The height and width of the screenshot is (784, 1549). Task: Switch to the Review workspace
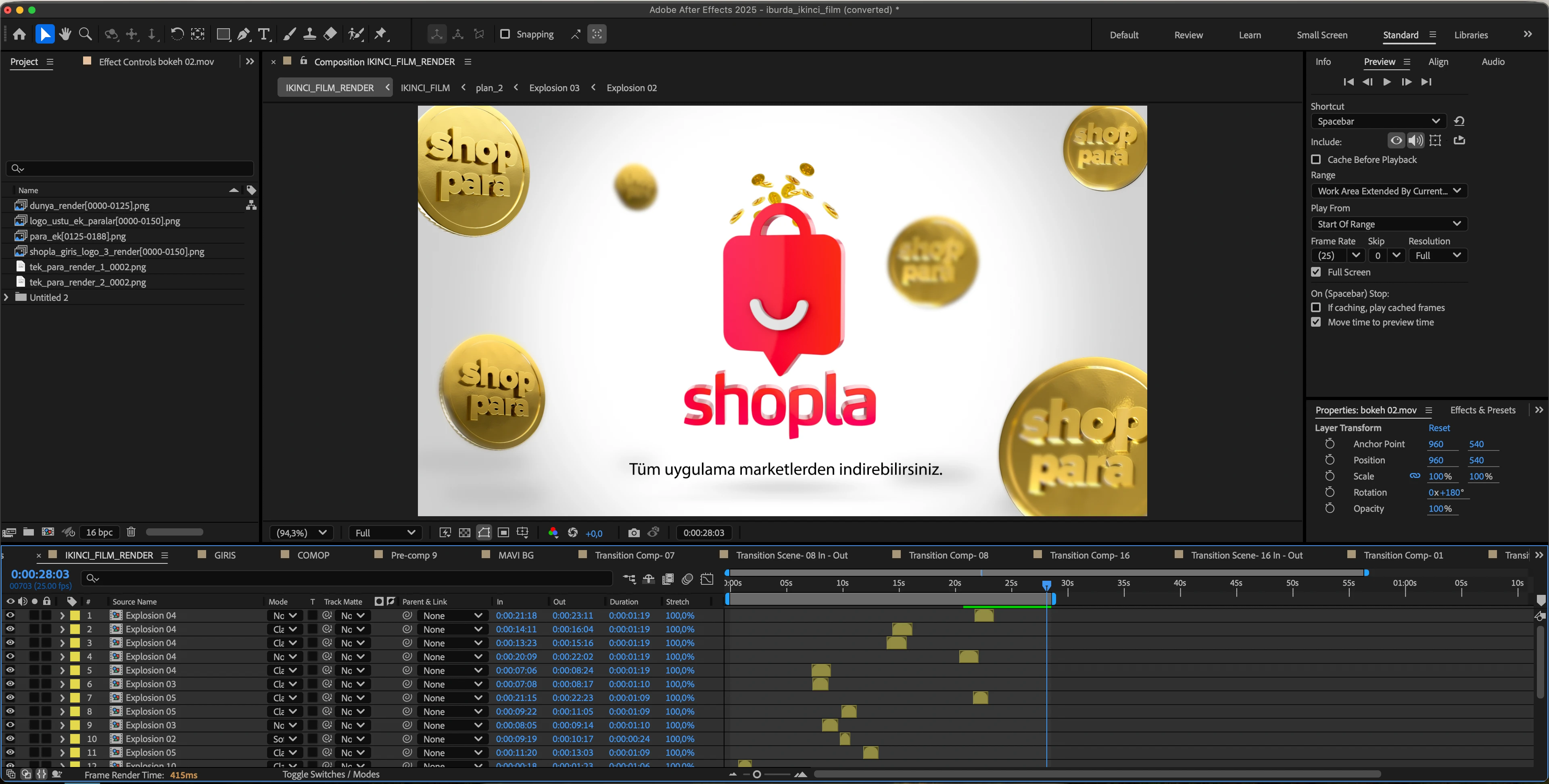[1188, 35]
